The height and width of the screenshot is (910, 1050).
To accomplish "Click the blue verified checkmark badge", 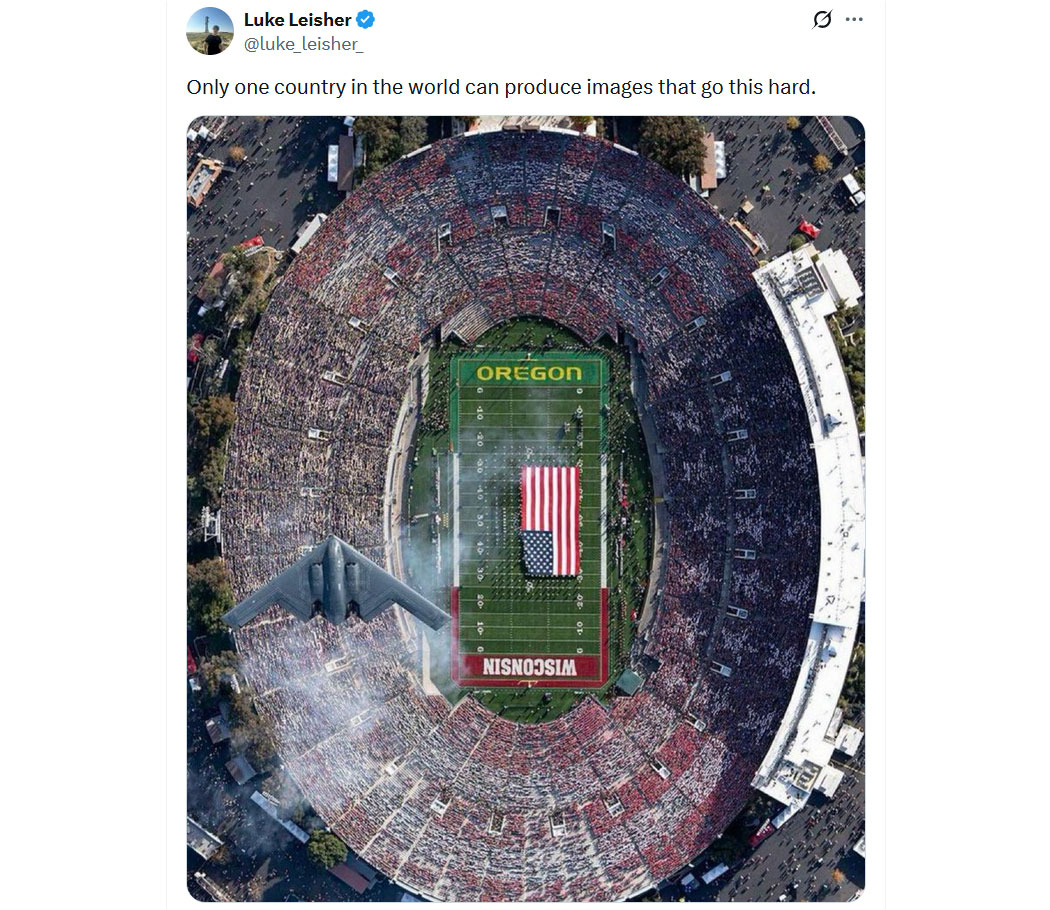I will [x=365, y=20].
